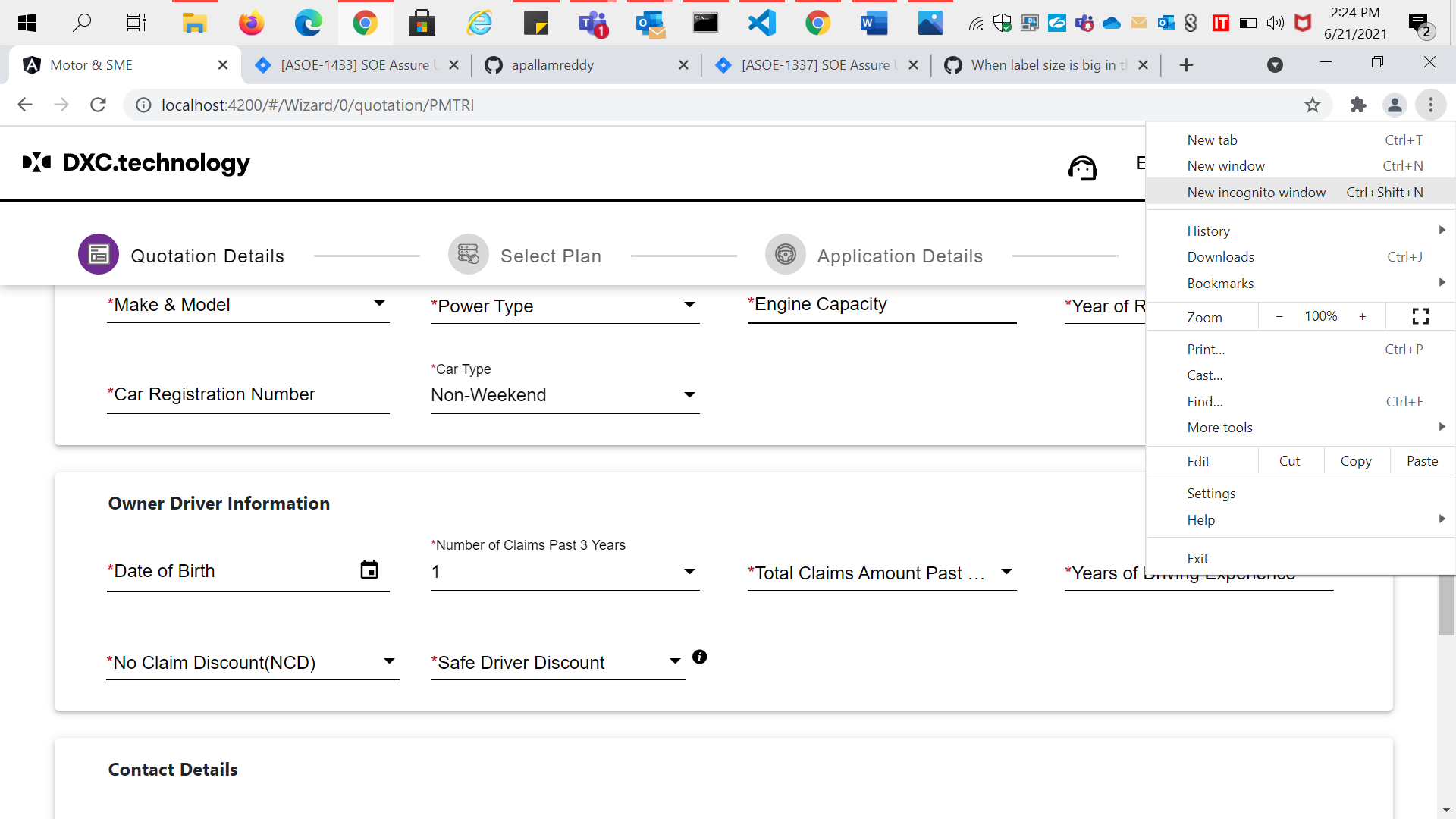Select New incognito window from the menu
Viewport: 1456px width, 819px height.
point(1256,192)
